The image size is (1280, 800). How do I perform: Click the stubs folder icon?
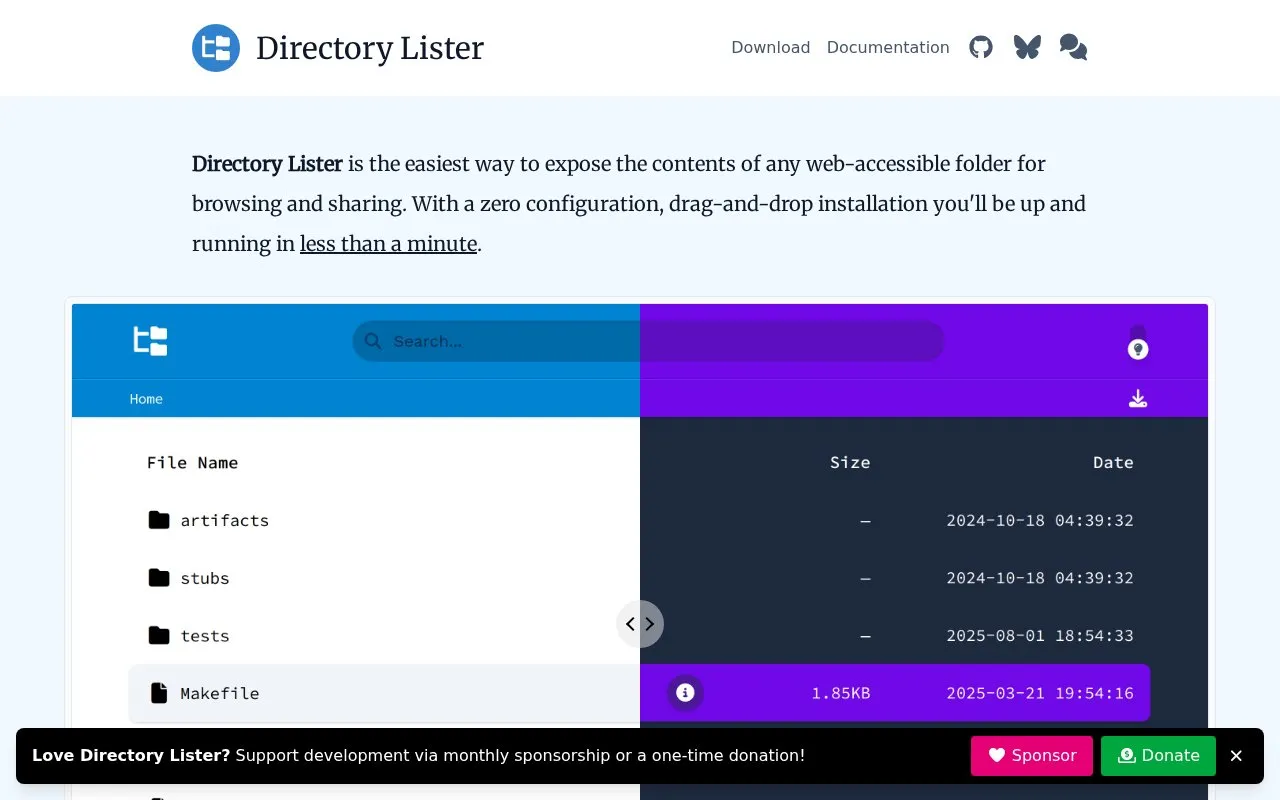pos(159,578)
